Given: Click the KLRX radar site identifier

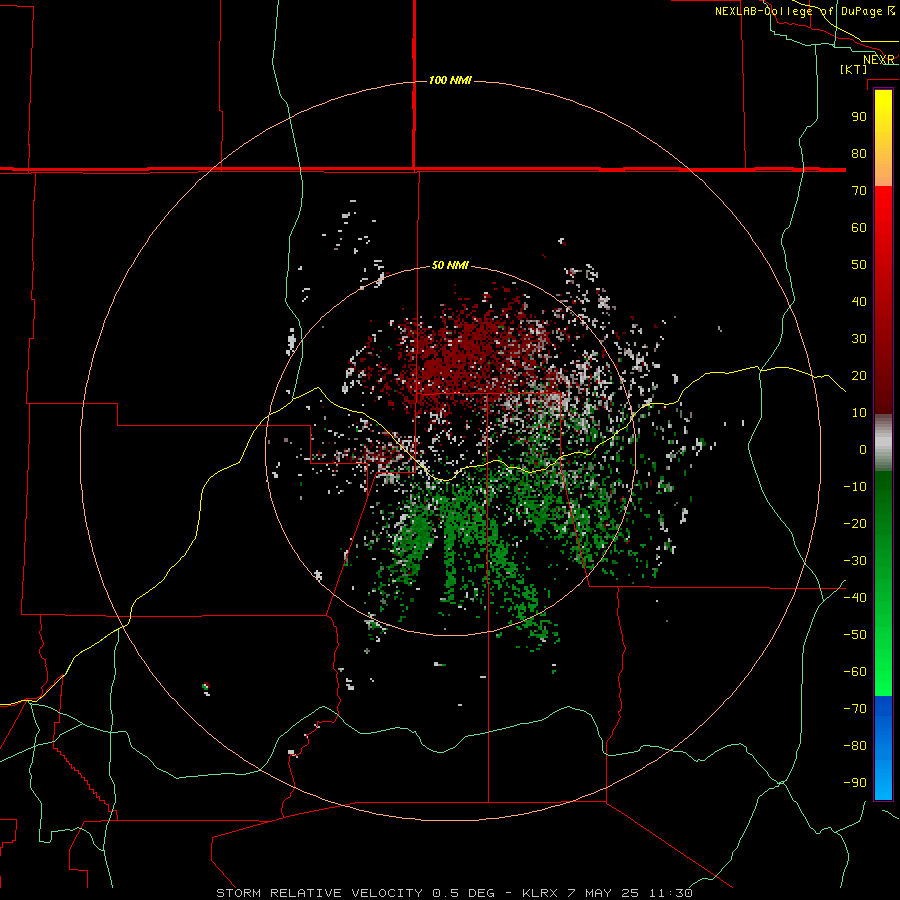Looking at the screenshot, I should point(540,893).
